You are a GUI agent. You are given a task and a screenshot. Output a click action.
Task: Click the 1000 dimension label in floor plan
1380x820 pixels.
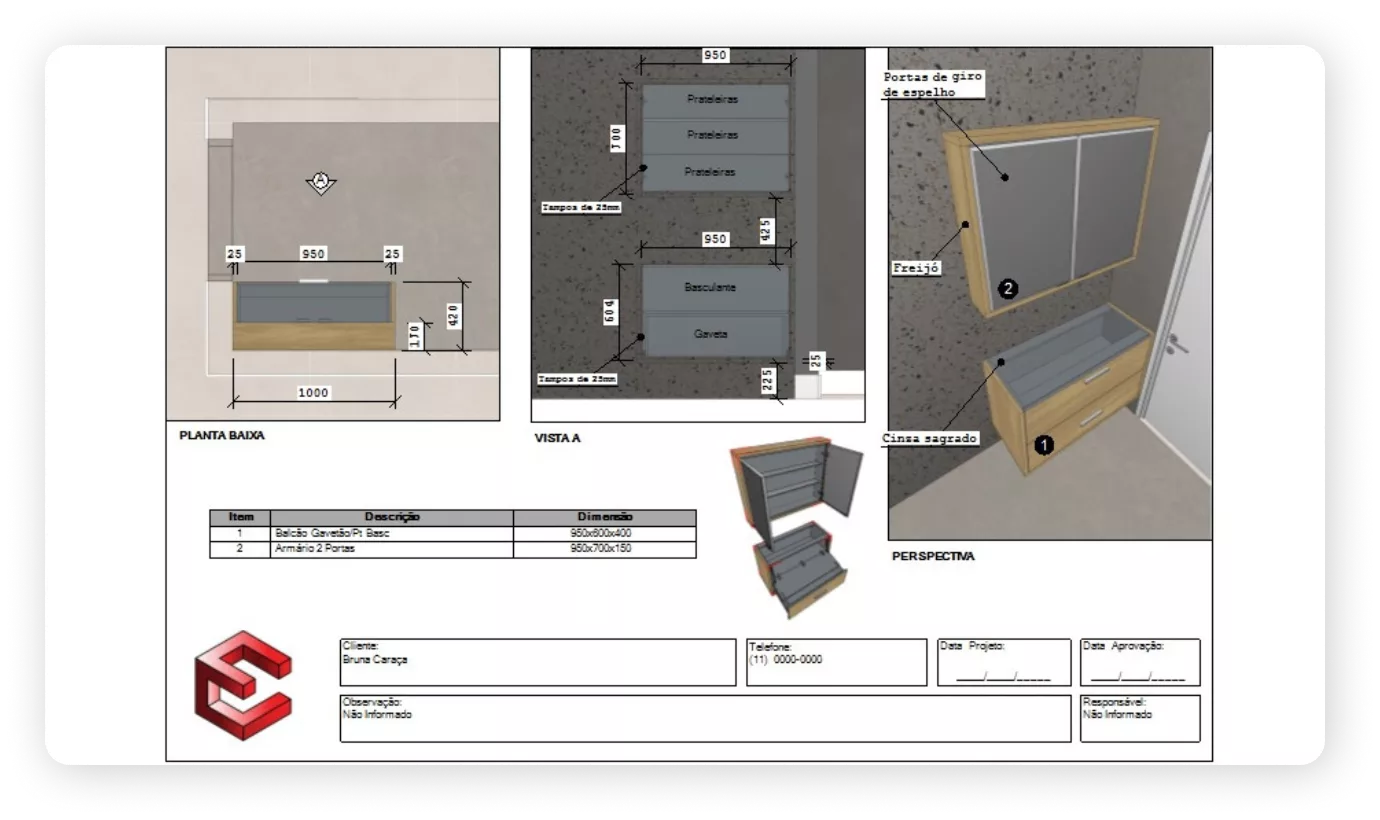(x=313, y=393)
